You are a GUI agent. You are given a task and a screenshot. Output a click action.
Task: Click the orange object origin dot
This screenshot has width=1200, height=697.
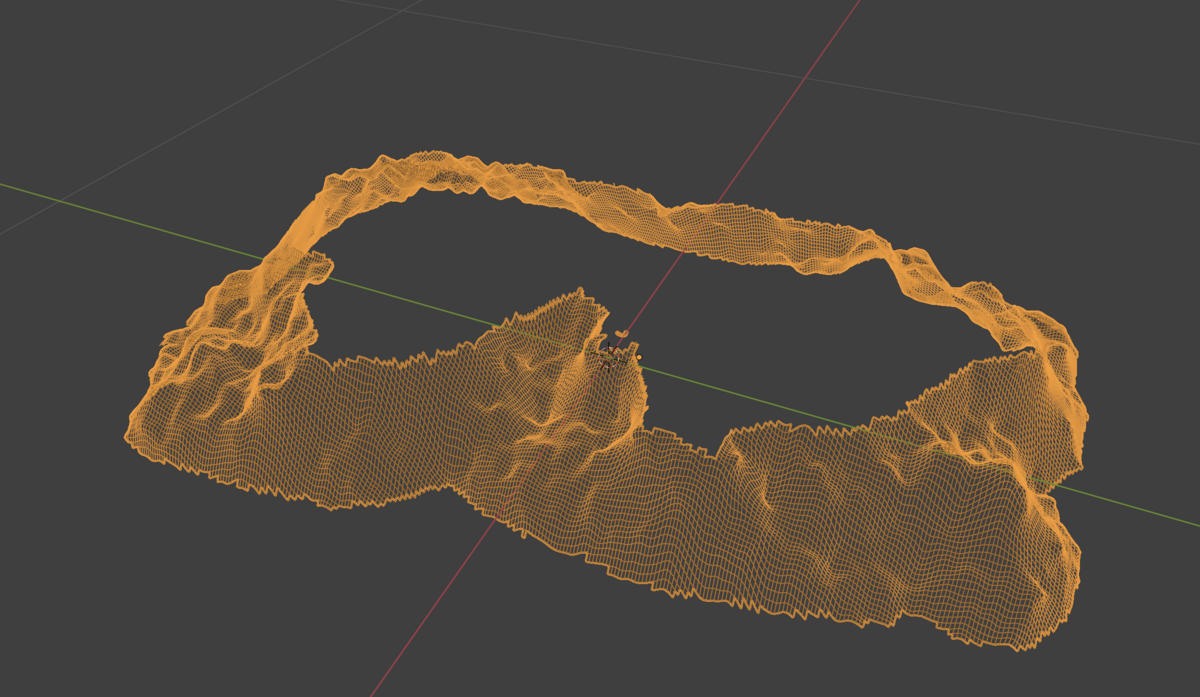[x=639, y=357]
